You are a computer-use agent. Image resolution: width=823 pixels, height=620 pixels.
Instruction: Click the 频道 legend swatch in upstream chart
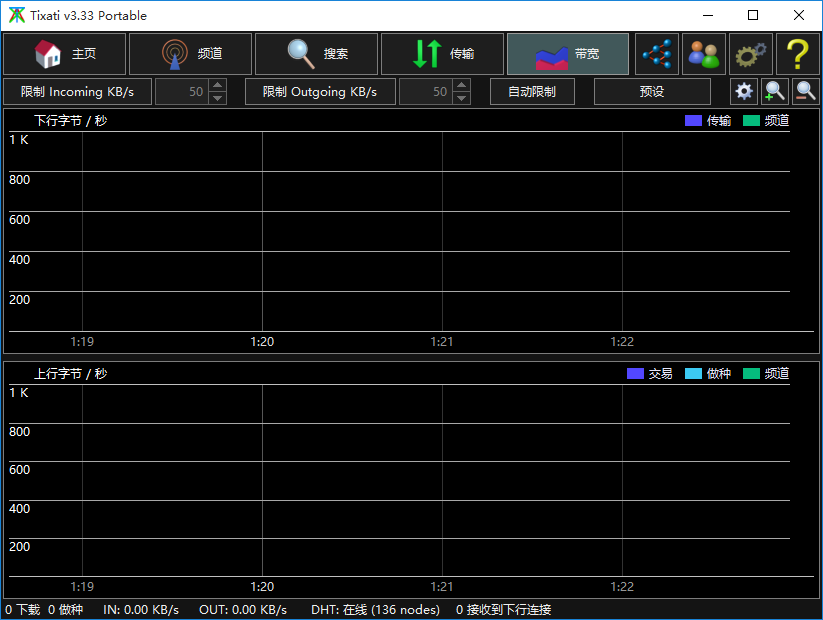[x=751, y=373]
